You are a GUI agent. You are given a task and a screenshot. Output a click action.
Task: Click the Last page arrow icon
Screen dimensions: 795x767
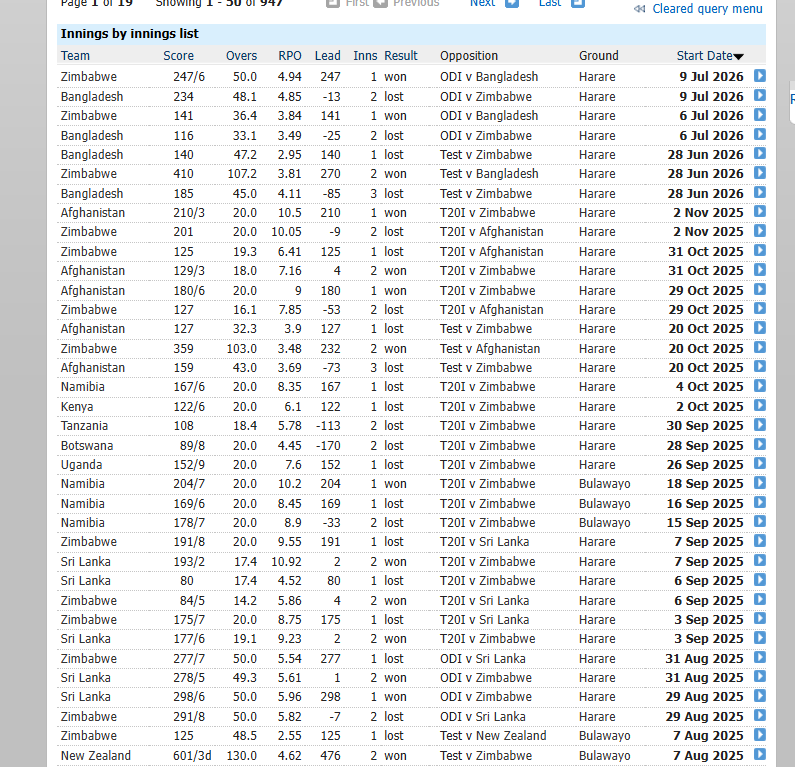(578, 3)
